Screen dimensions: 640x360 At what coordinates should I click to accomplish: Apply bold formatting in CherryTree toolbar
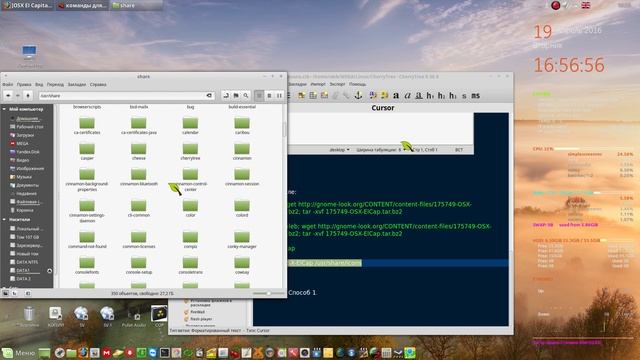click(396, 96)
